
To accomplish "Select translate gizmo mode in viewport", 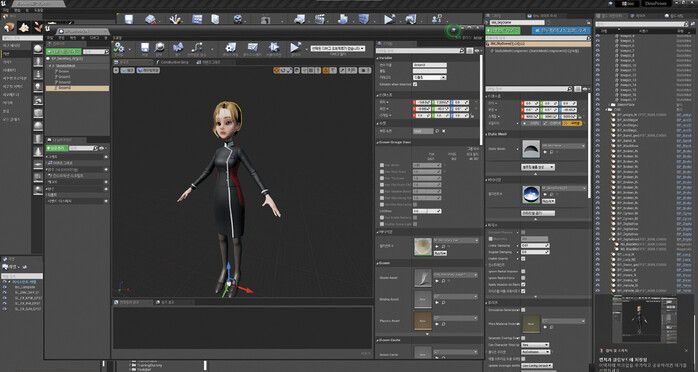I will pyautogui.click(x=276, y=70).
